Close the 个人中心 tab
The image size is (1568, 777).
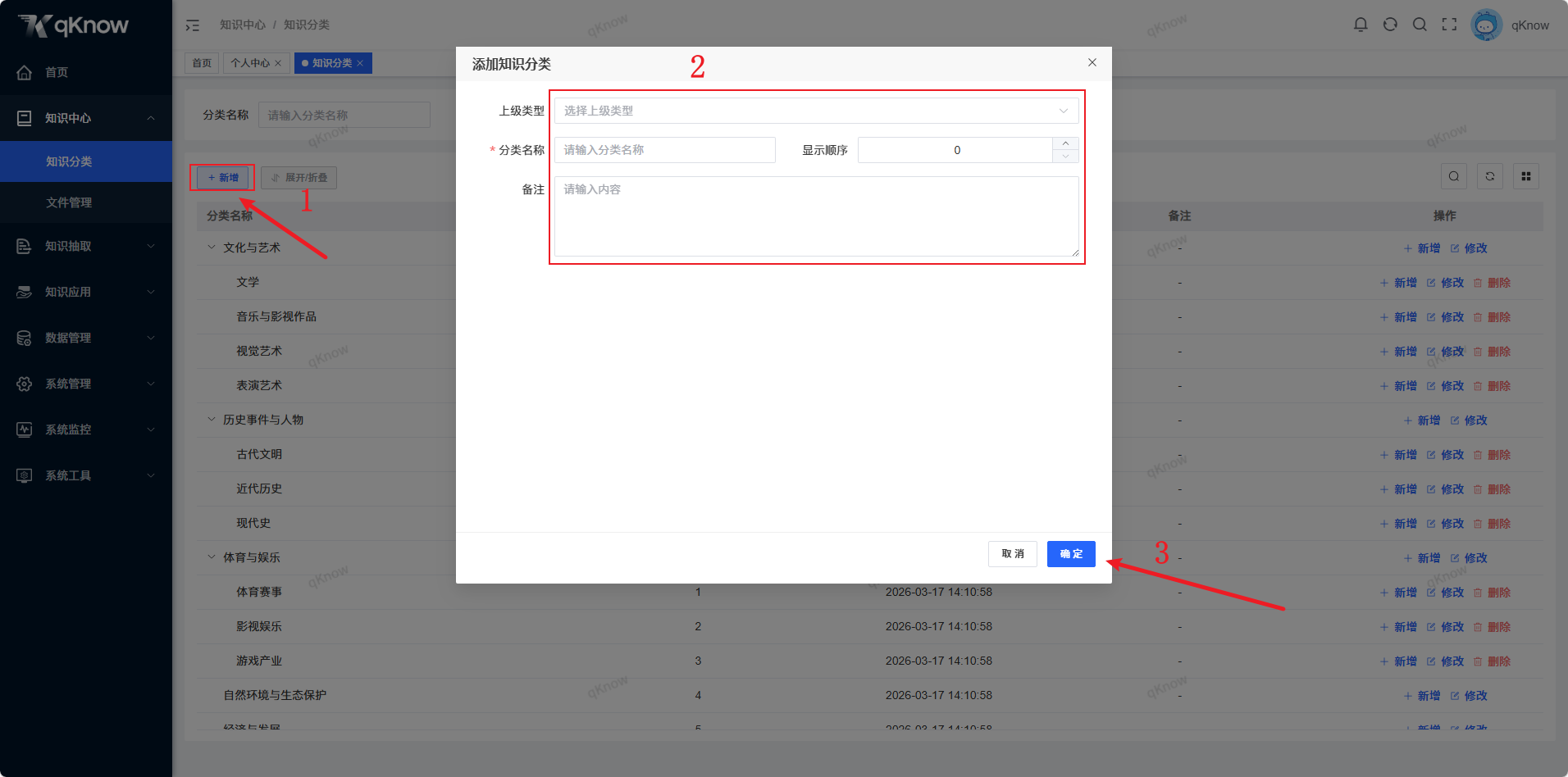tap(278, 63)
